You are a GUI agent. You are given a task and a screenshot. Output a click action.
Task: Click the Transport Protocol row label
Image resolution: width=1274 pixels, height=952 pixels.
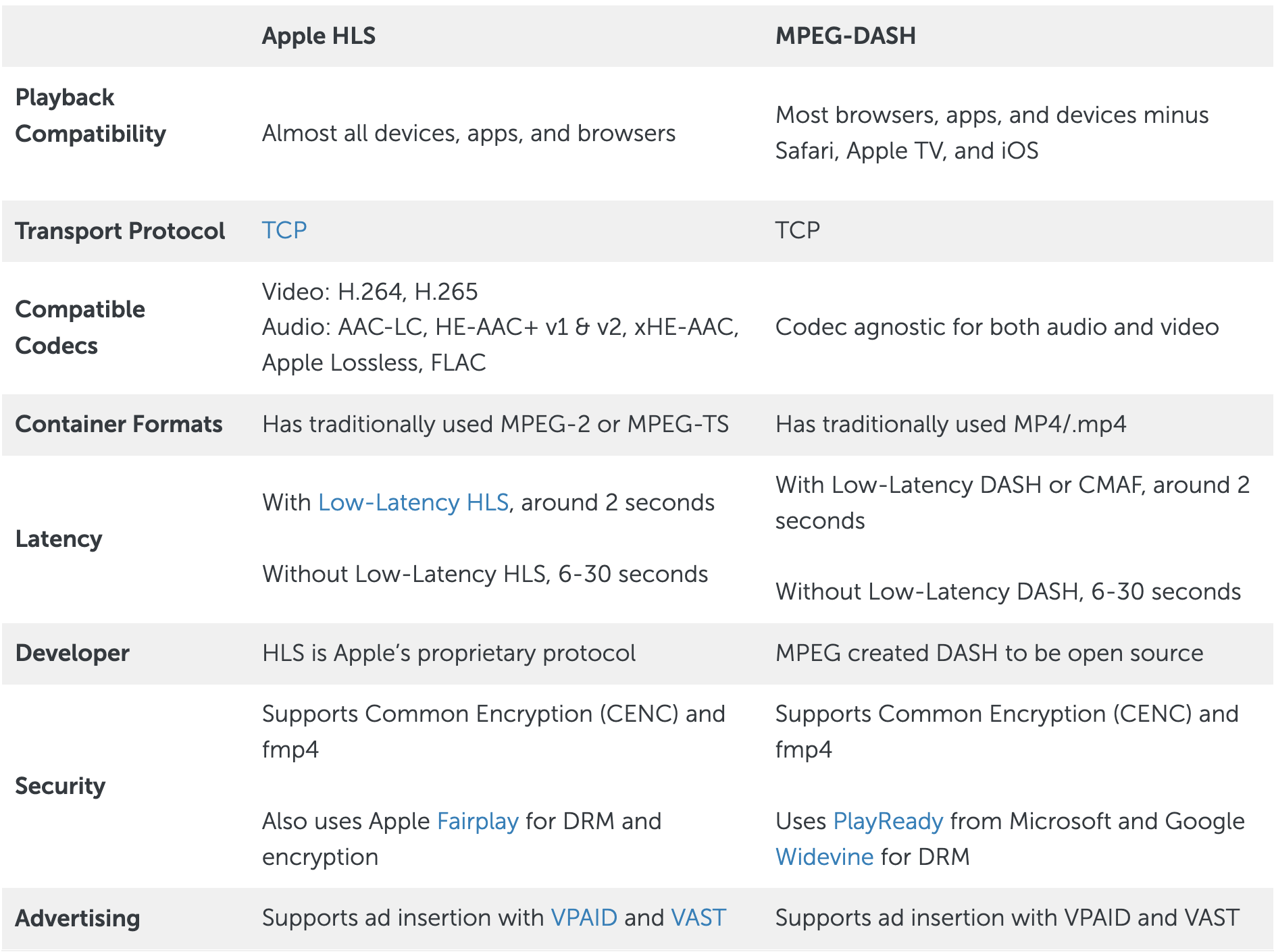120,231
